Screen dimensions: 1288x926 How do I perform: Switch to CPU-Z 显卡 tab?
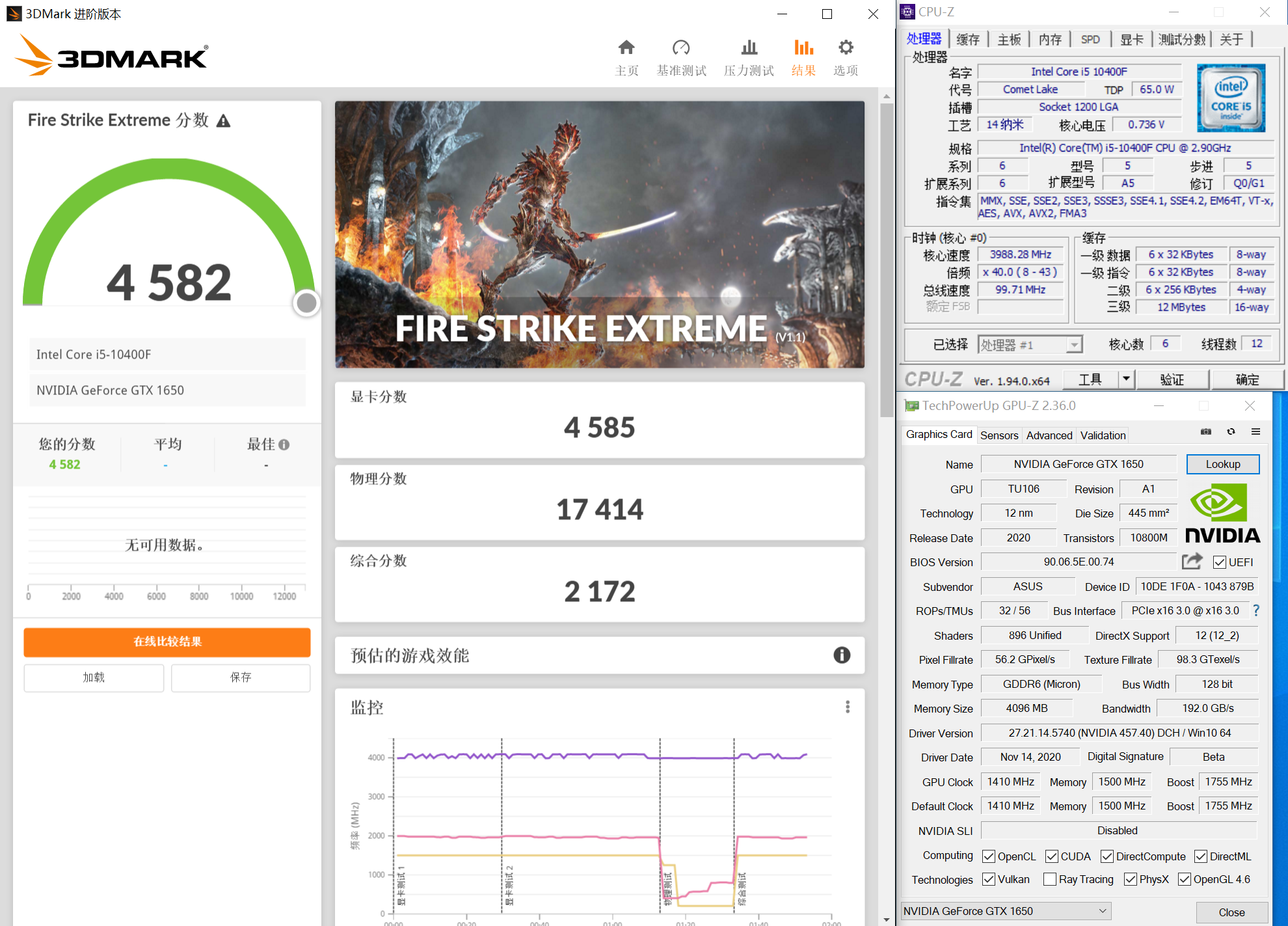pos(1132,40)
